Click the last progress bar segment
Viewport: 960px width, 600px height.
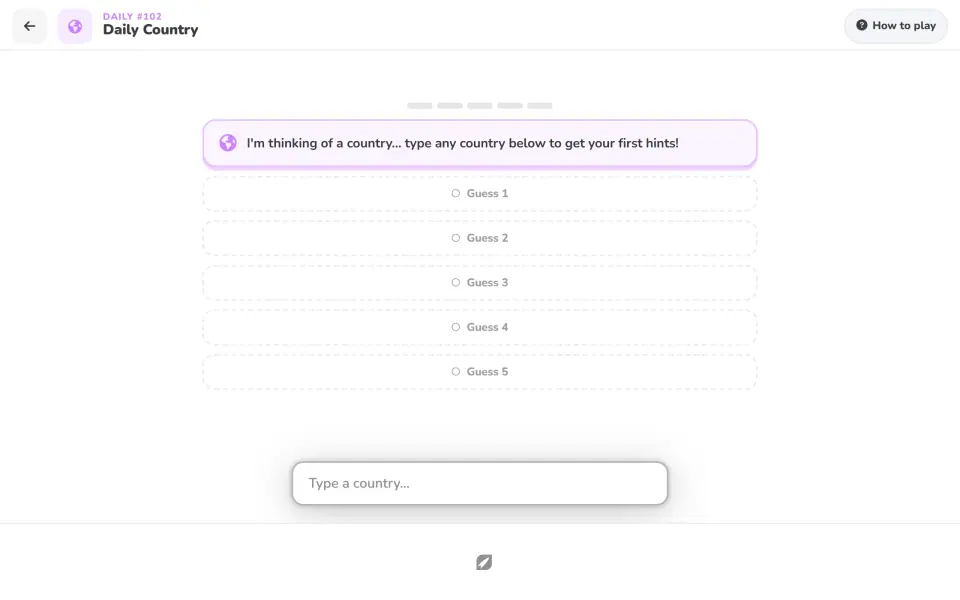(x=540, y=105)
